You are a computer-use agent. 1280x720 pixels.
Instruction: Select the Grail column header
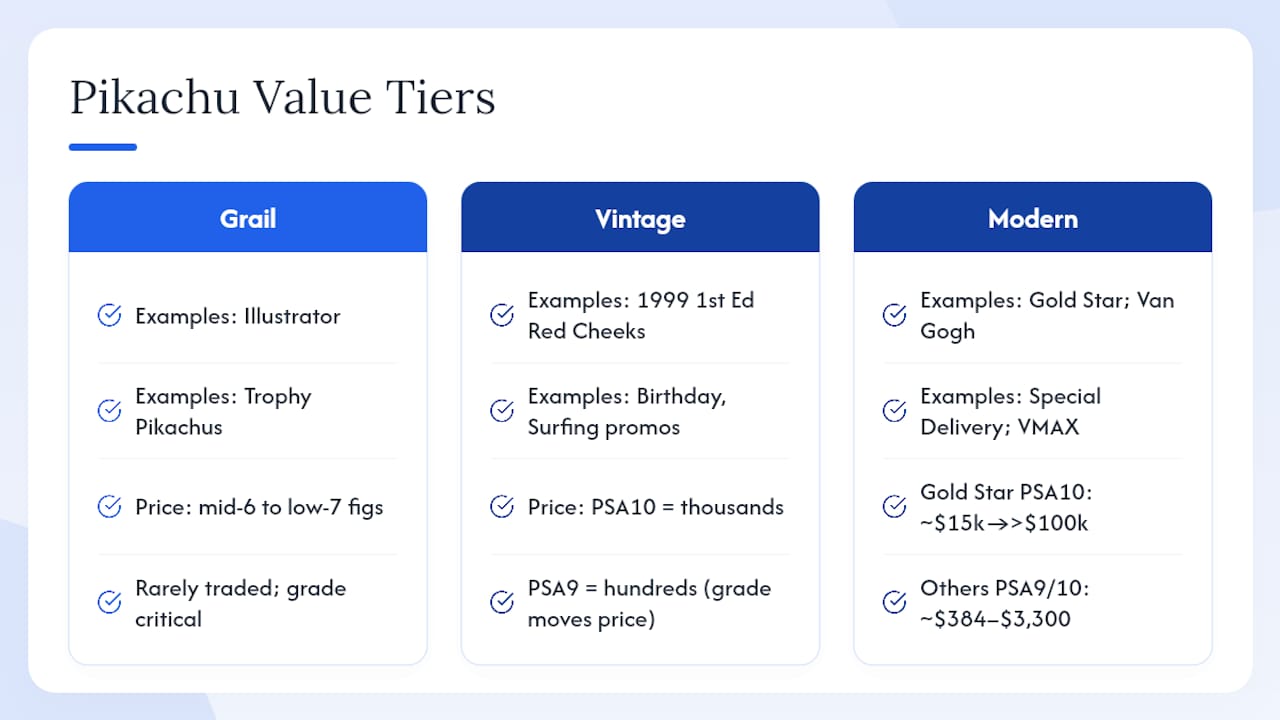(248, 217)
